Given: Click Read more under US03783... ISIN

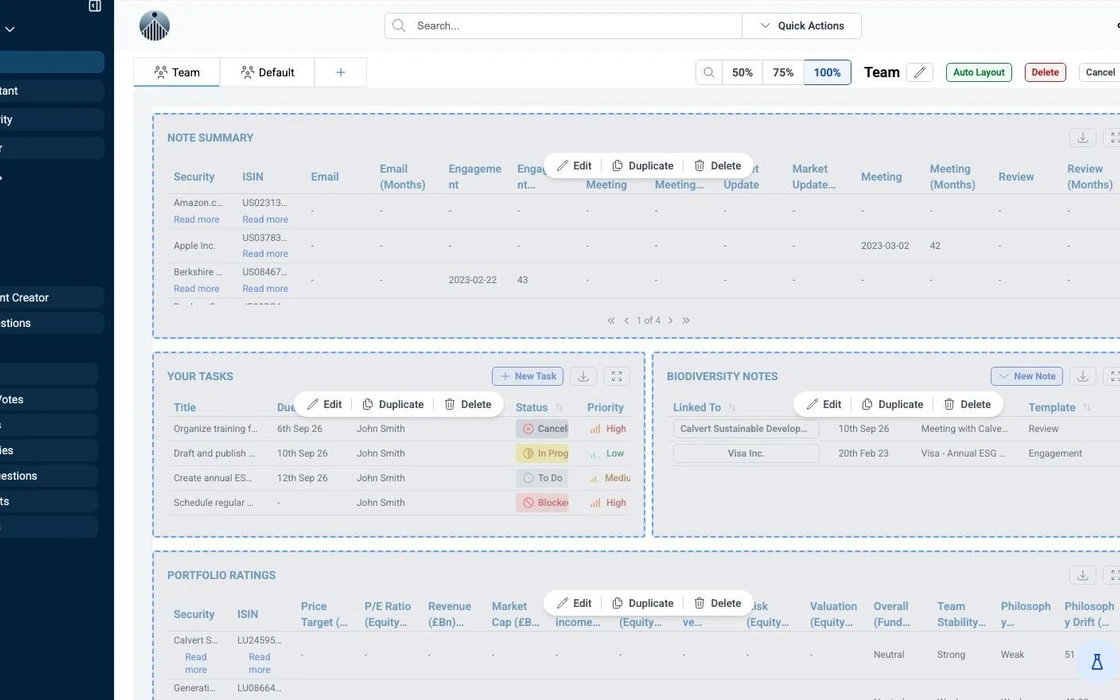Looking at the screenshot, I should (265, 254).
